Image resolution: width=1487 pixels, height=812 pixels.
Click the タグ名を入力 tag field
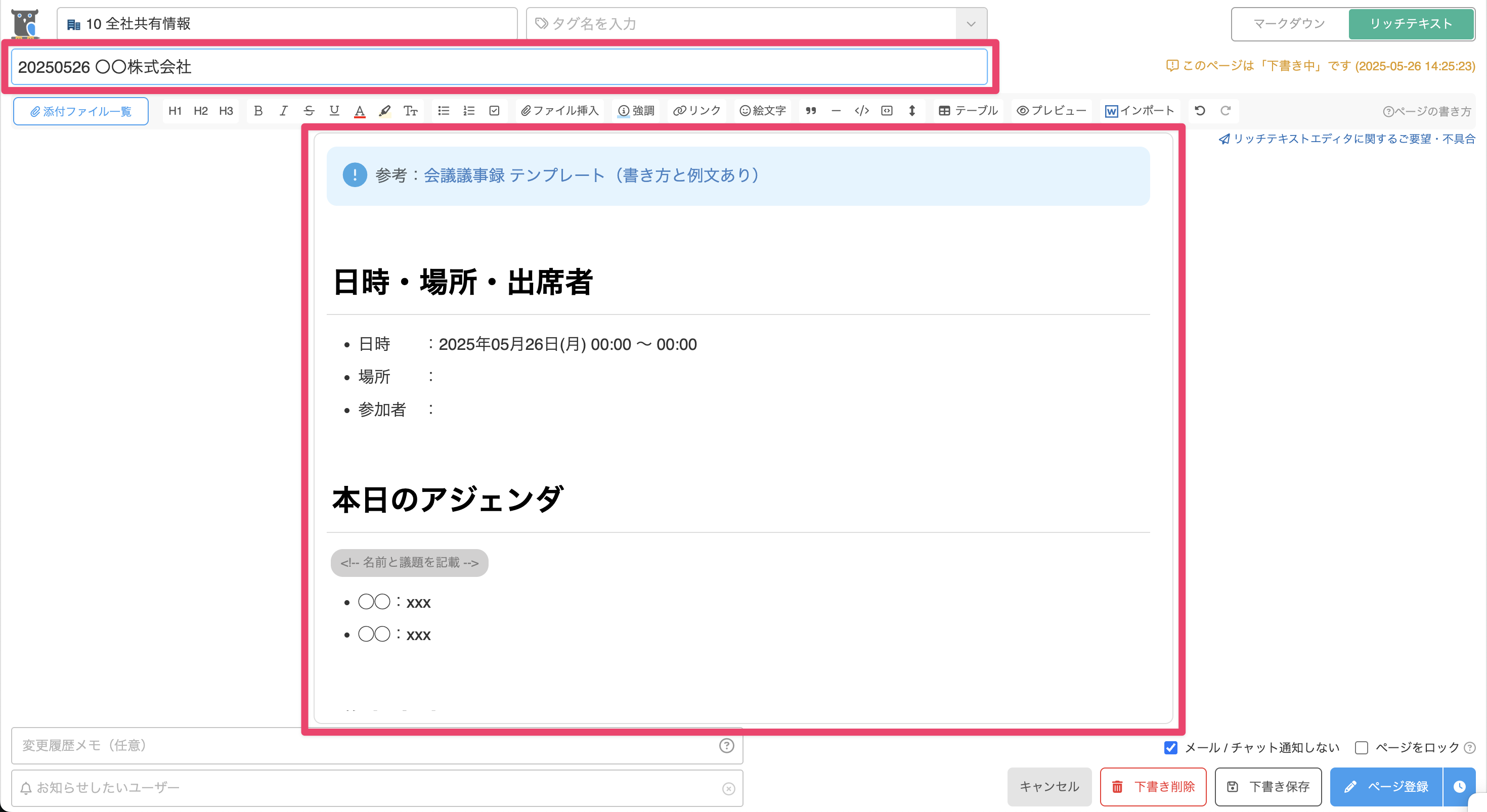coord(742,24)
